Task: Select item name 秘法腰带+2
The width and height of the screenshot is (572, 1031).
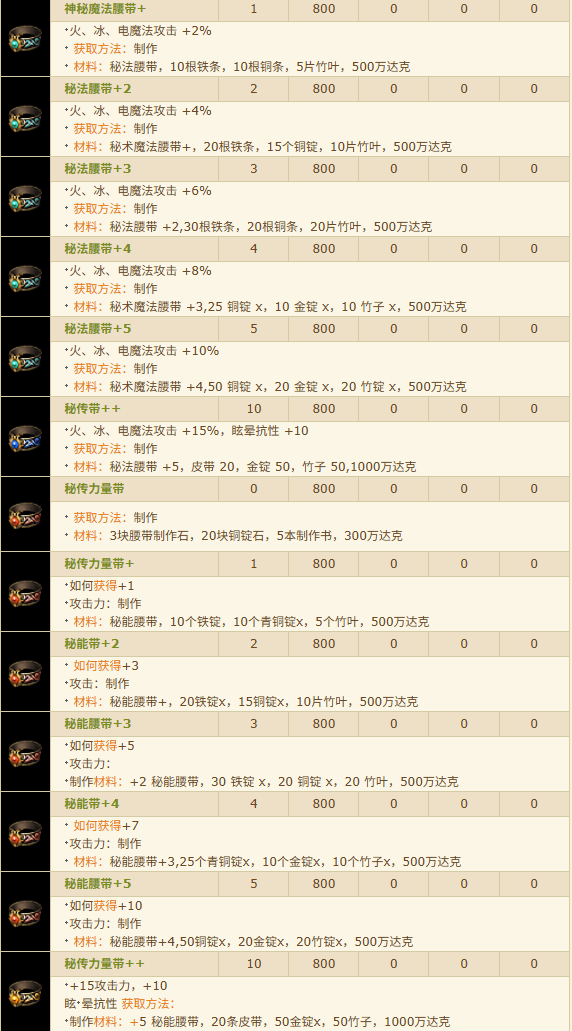Action: [98, 89]
